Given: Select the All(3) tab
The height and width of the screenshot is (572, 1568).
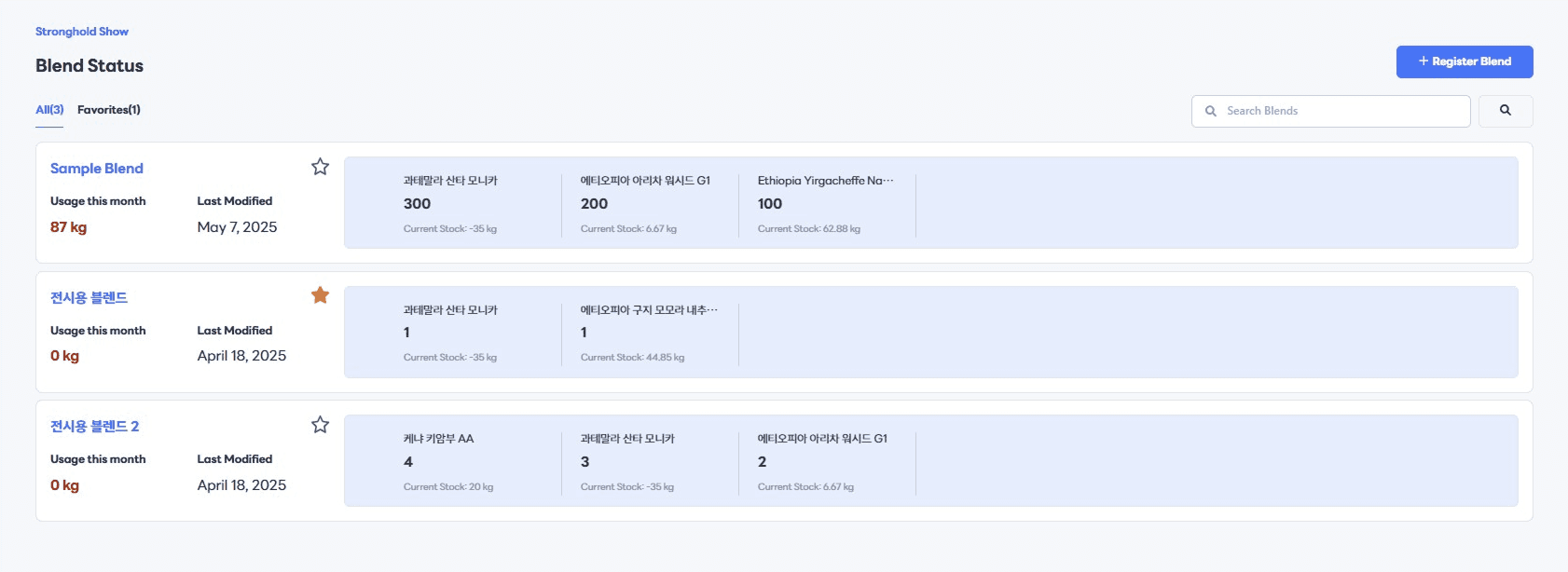Looking at the screenshot, I should (49, 110).
